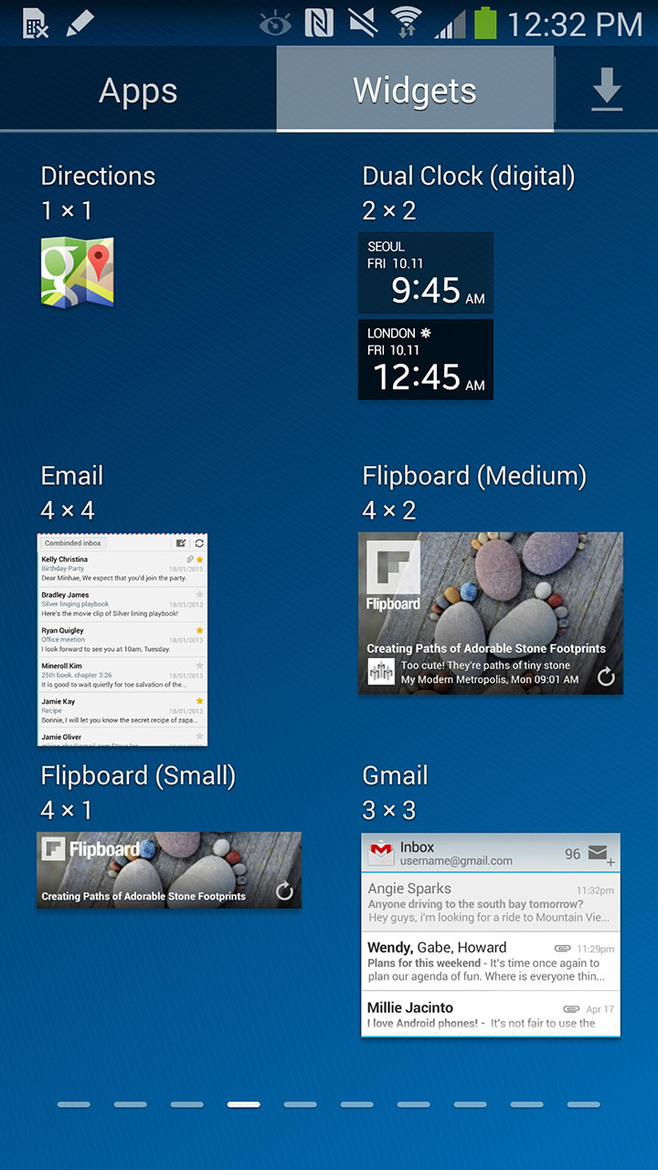Viewport: 658px width, 1170px height.
Task: Tap the battery status icon
Action: 486,23
